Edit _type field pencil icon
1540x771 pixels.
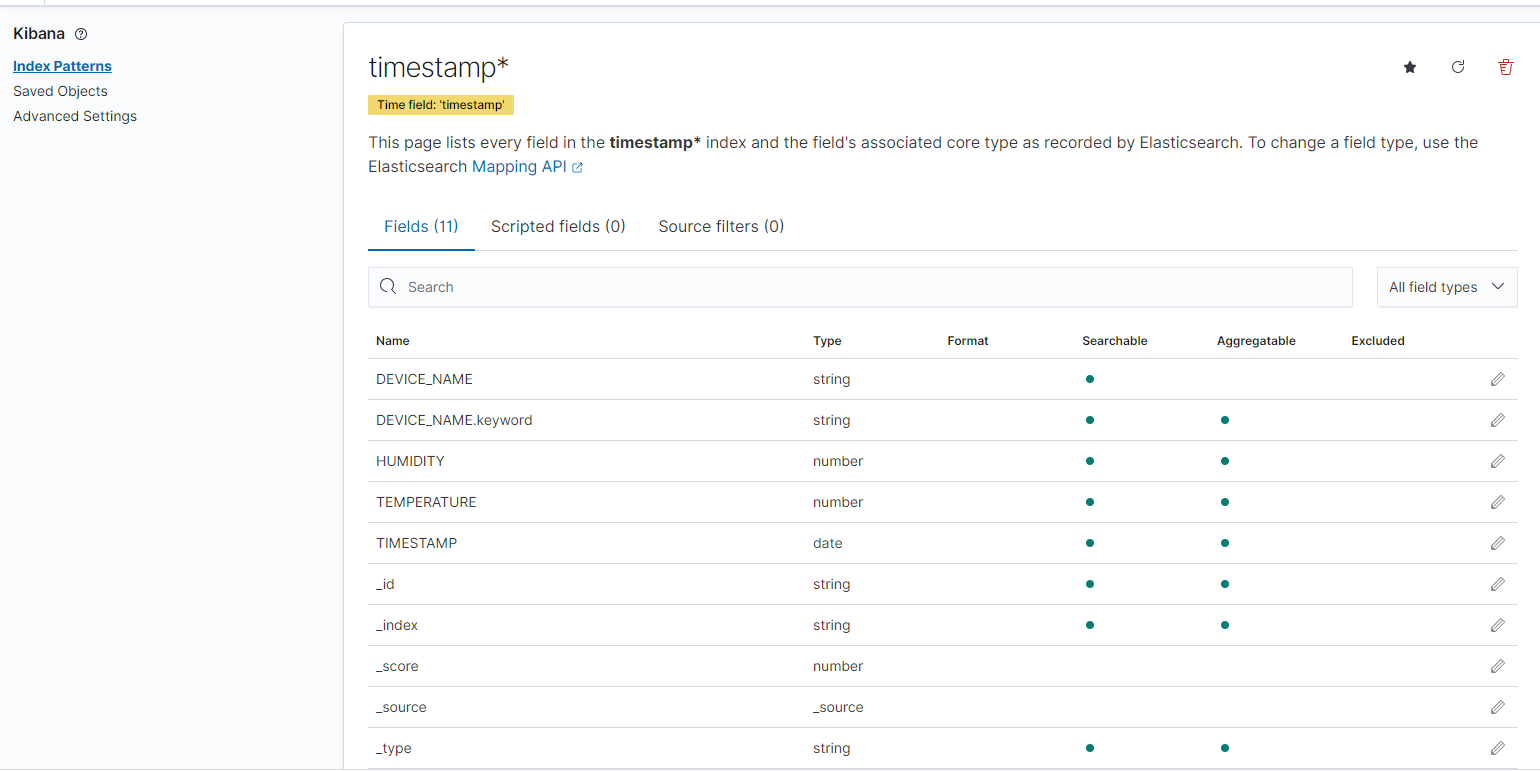coord(1497,748)
